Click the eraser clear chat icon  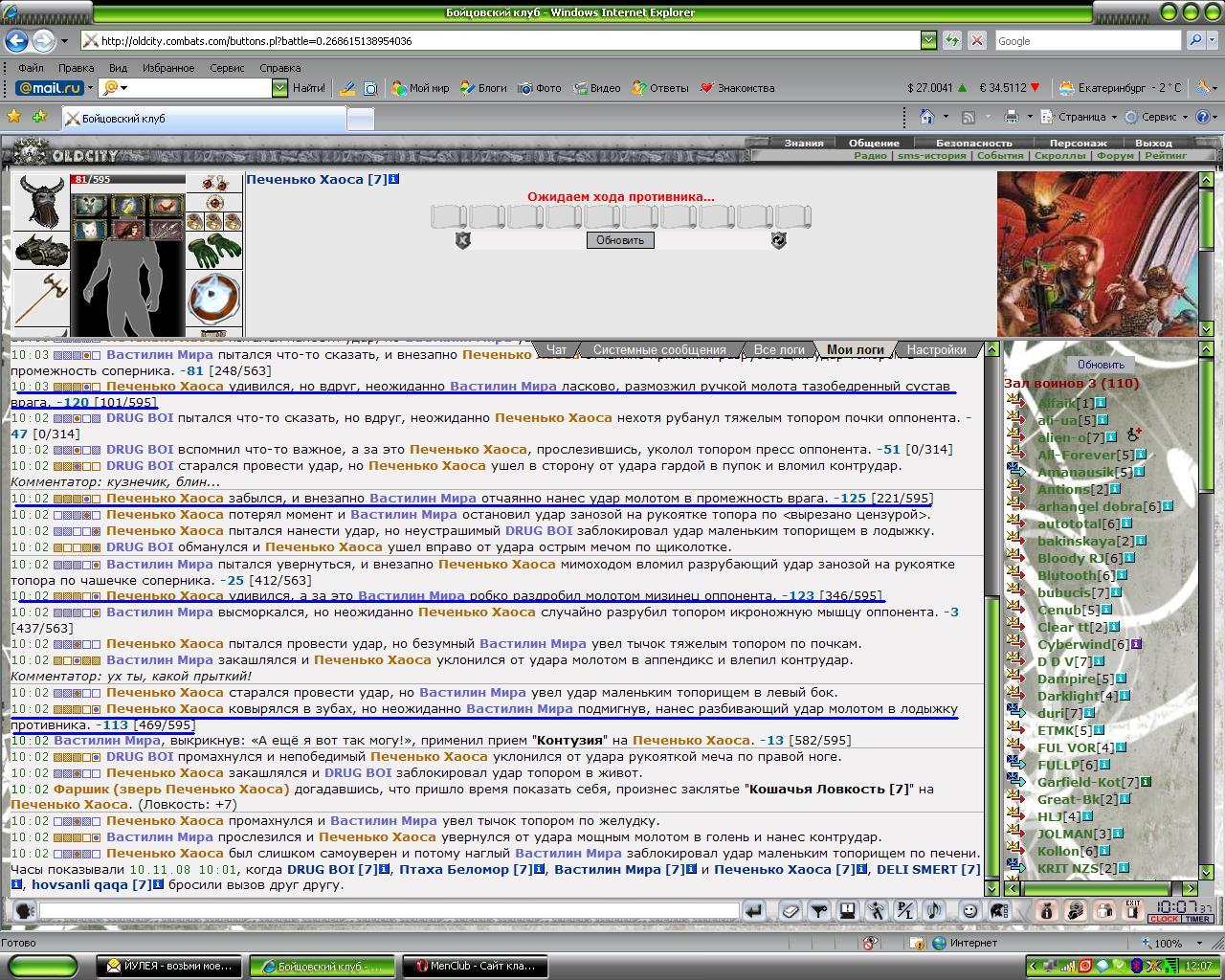(791, 911)
